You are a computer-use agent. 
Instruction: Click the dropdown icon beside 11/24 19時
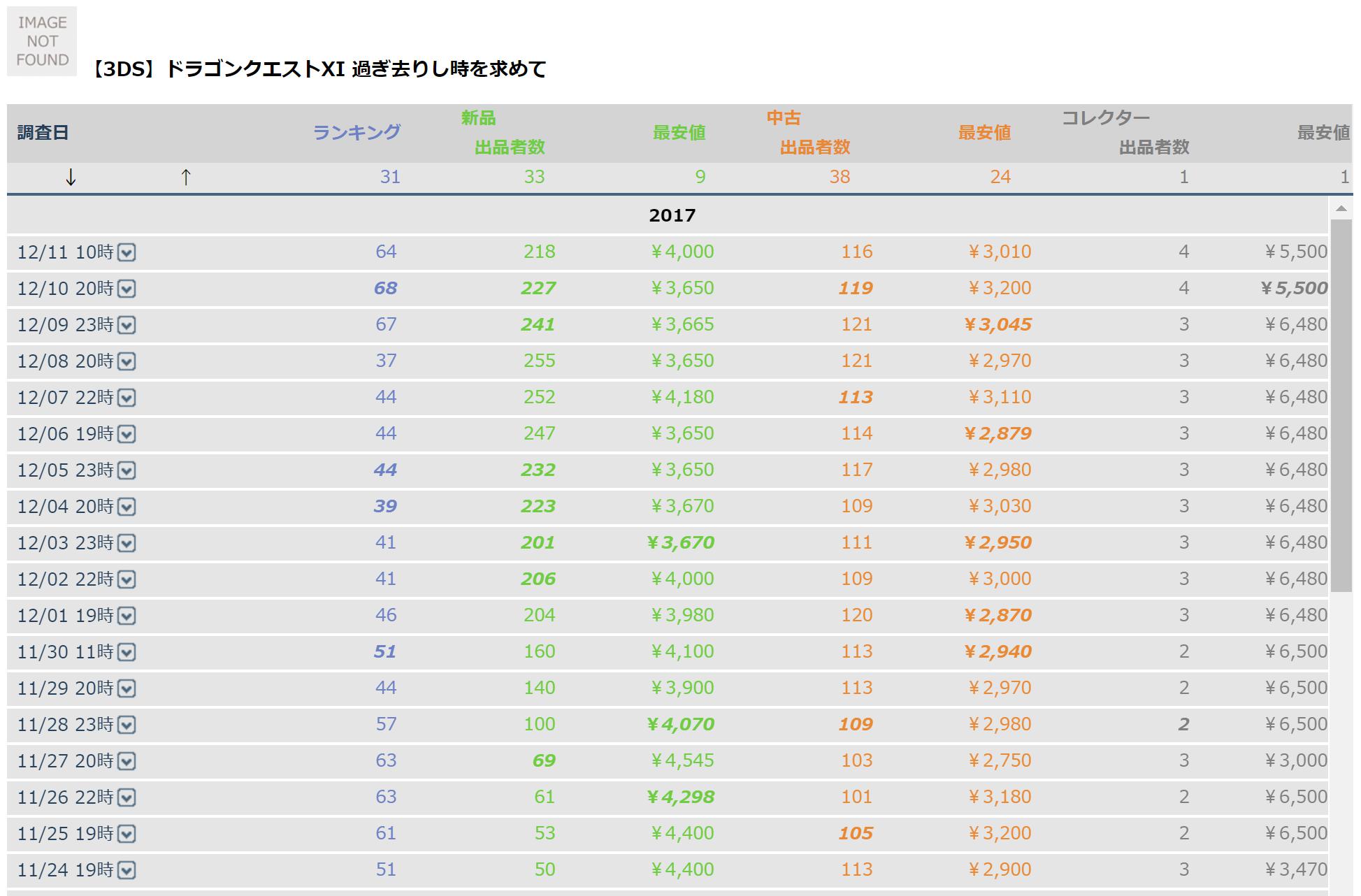(127, 870)
